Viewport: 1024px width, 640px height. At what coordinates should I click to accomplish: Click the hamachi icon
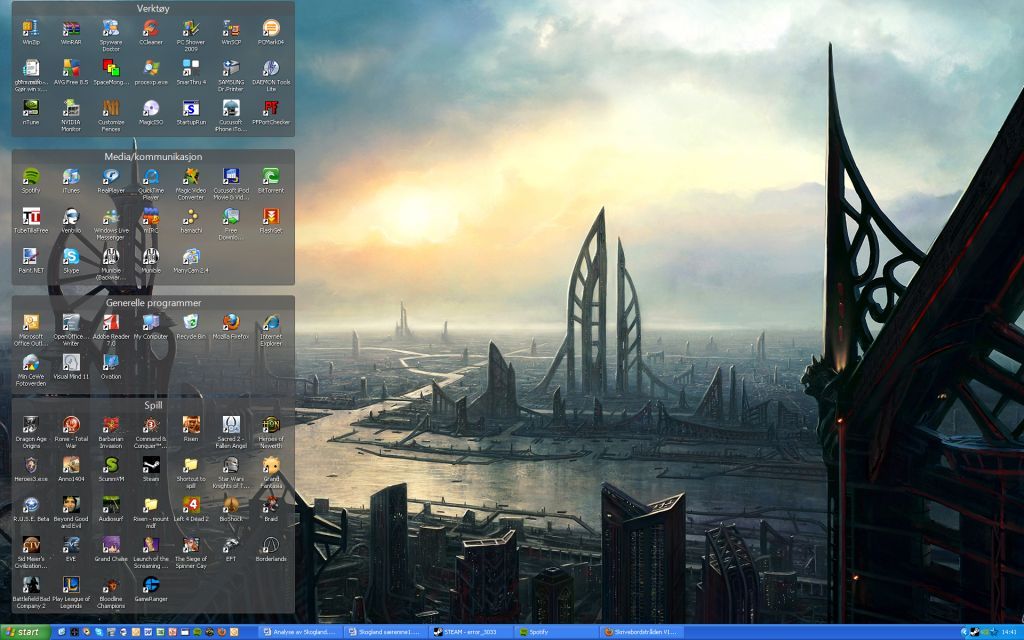pyautogui.click(x=191, y=221)
